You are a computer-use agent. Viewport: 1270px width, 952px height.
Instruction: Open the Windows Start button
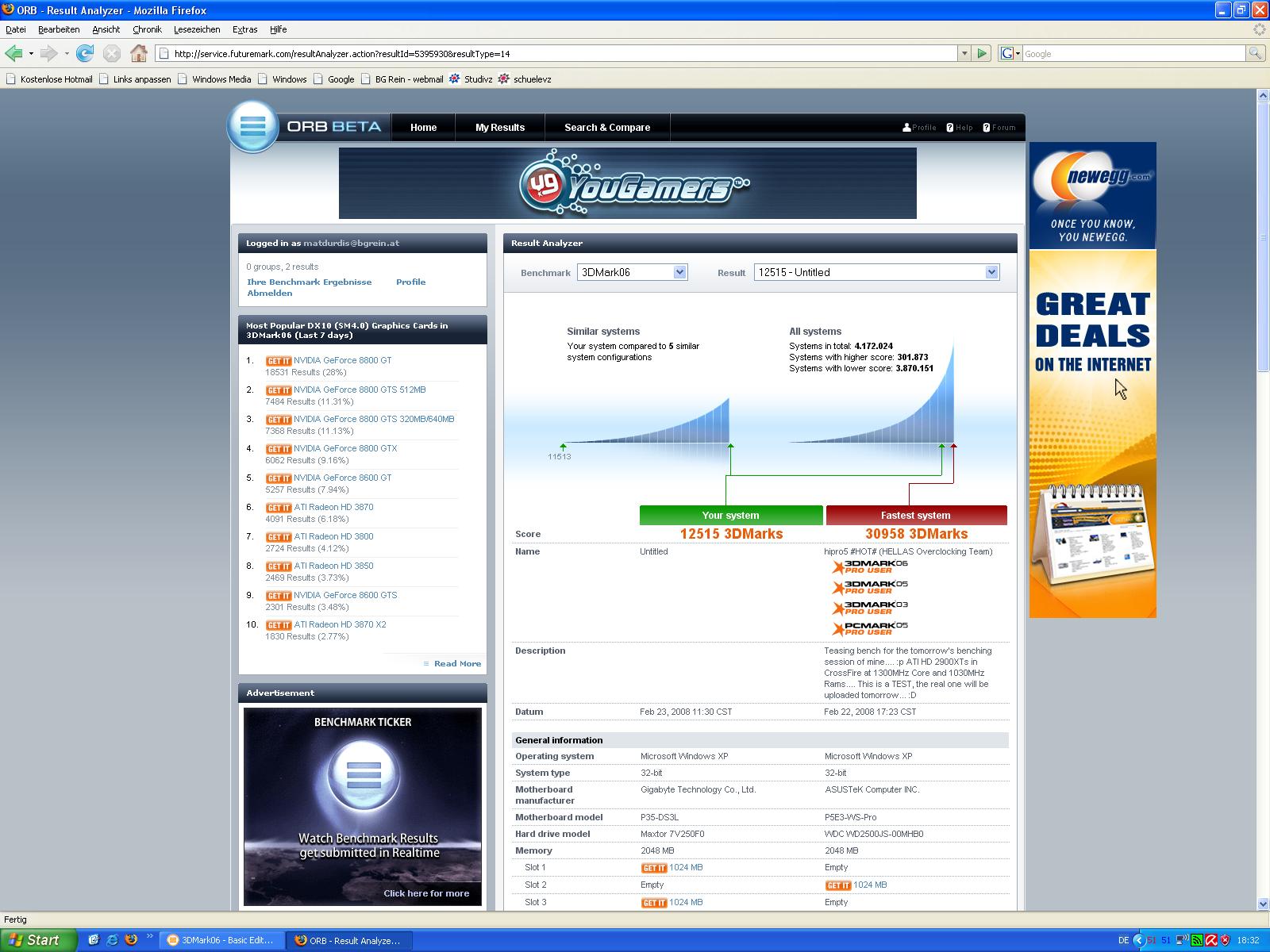click(38, 940)
